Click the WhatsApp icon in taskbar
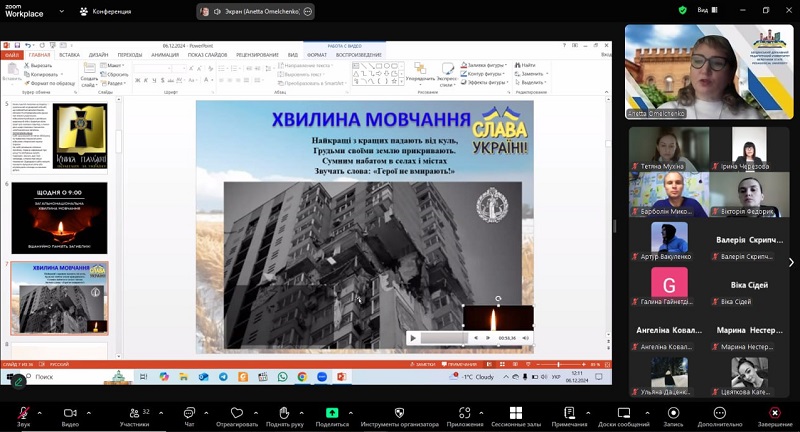The width and height of the screenshot is (800, 432). [x=283, y=377]
